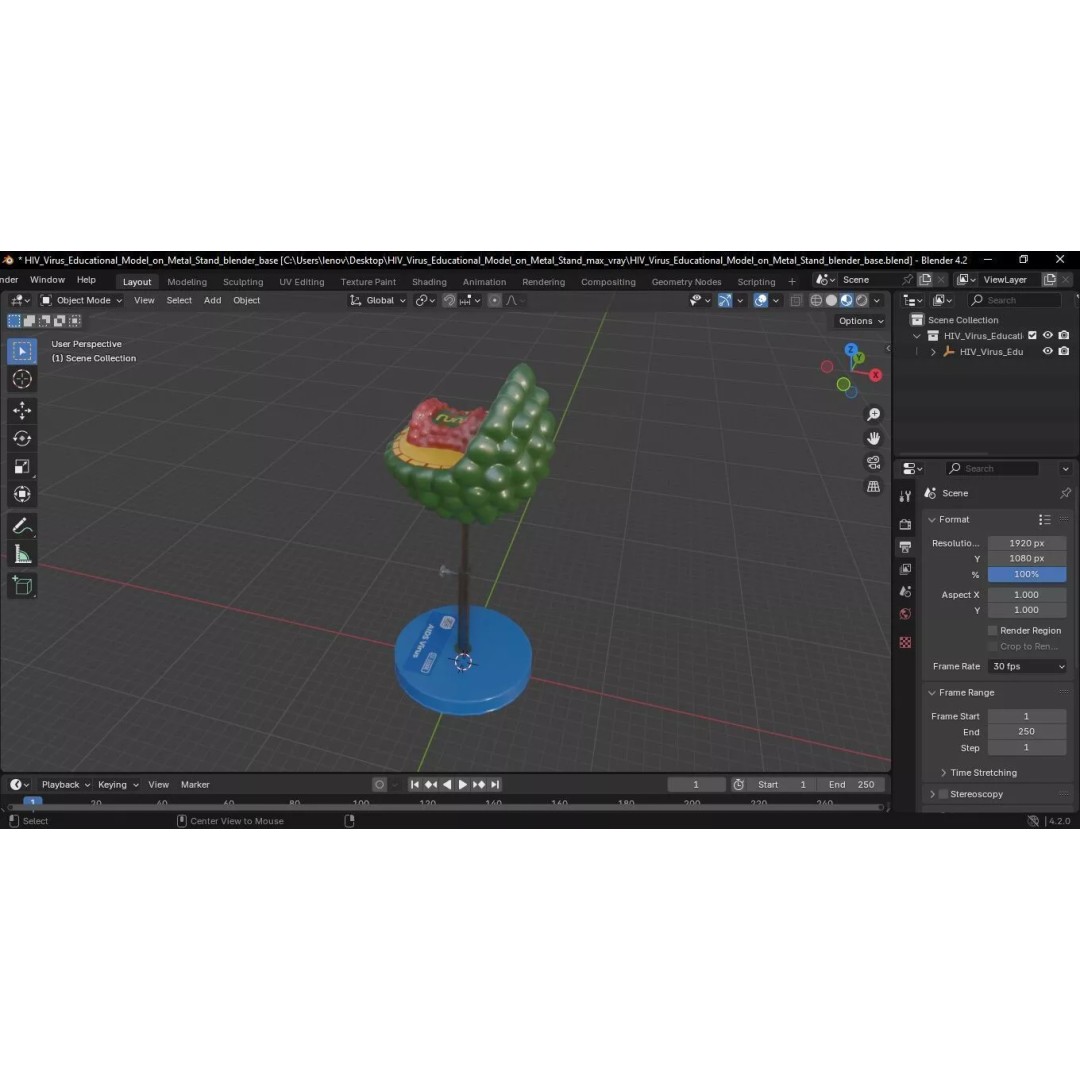Toggle snapping magnet in header
Viewport: 1080px width, 1080px height.
pos(449,300)
